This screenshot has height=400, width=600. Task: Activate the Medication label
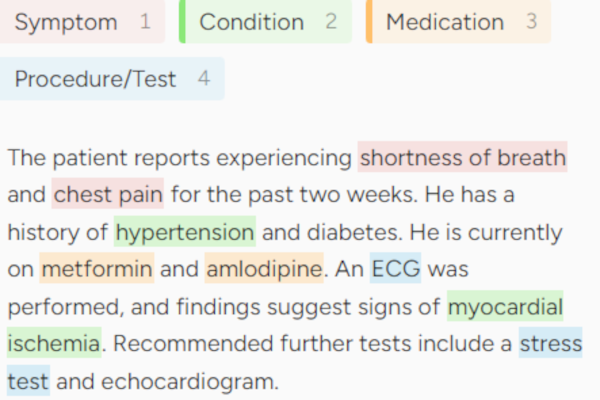445,22
